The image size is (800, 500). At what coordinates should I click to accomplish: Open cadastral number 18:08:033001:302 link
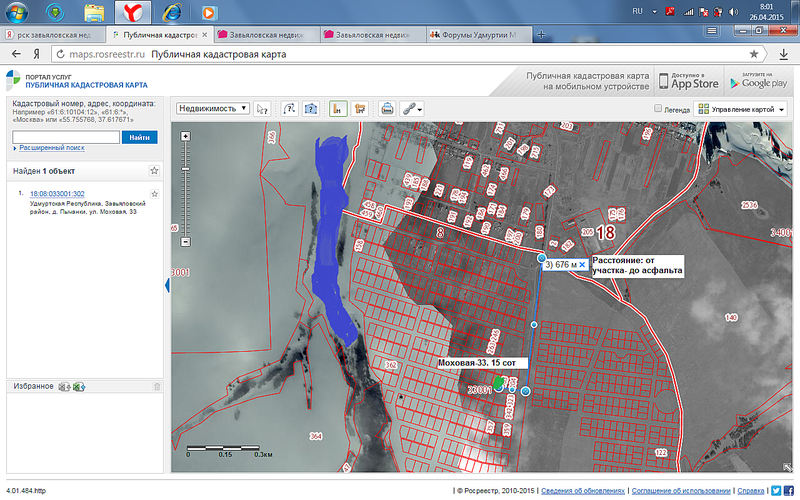(57, 194)
